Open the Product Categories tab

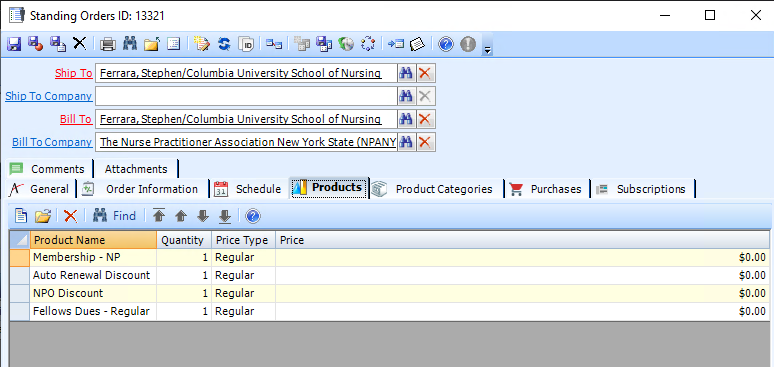pos(436,189)
